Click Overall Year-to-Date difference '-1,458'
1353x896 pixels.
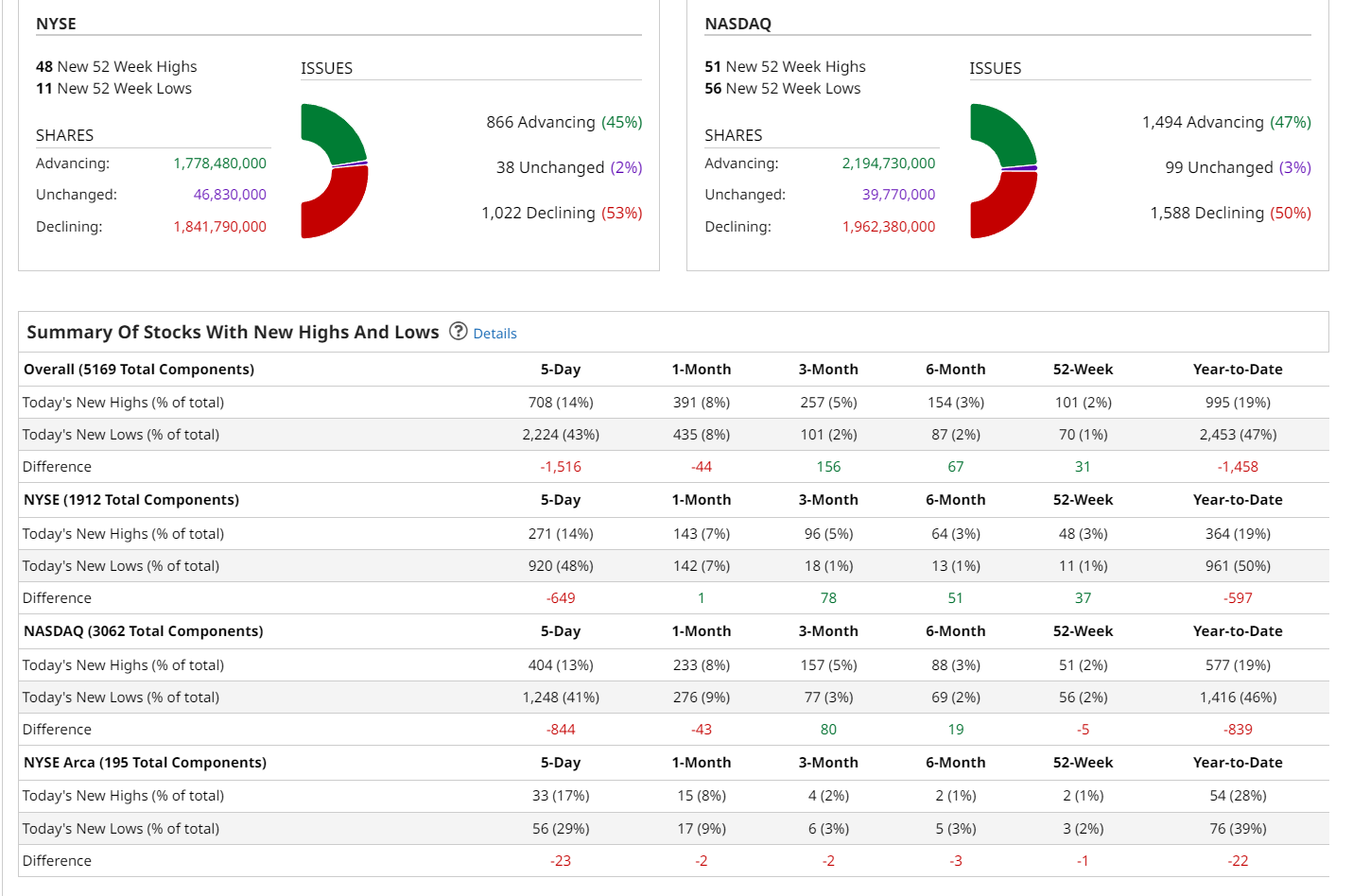click(1238, 467)
